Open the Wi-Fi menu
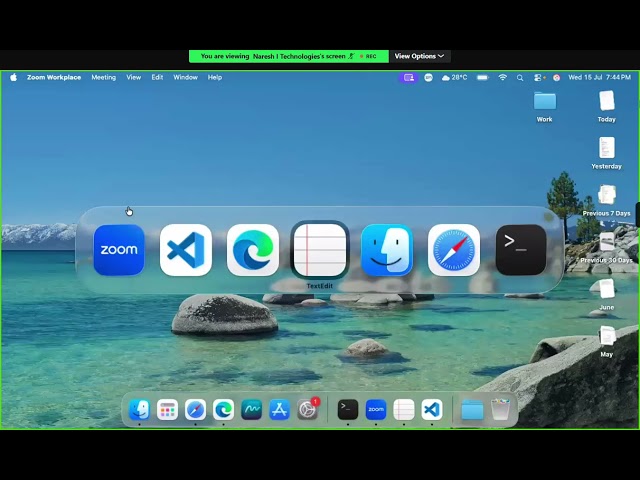This screenshot has height=480, width=640. coord(502,77)
